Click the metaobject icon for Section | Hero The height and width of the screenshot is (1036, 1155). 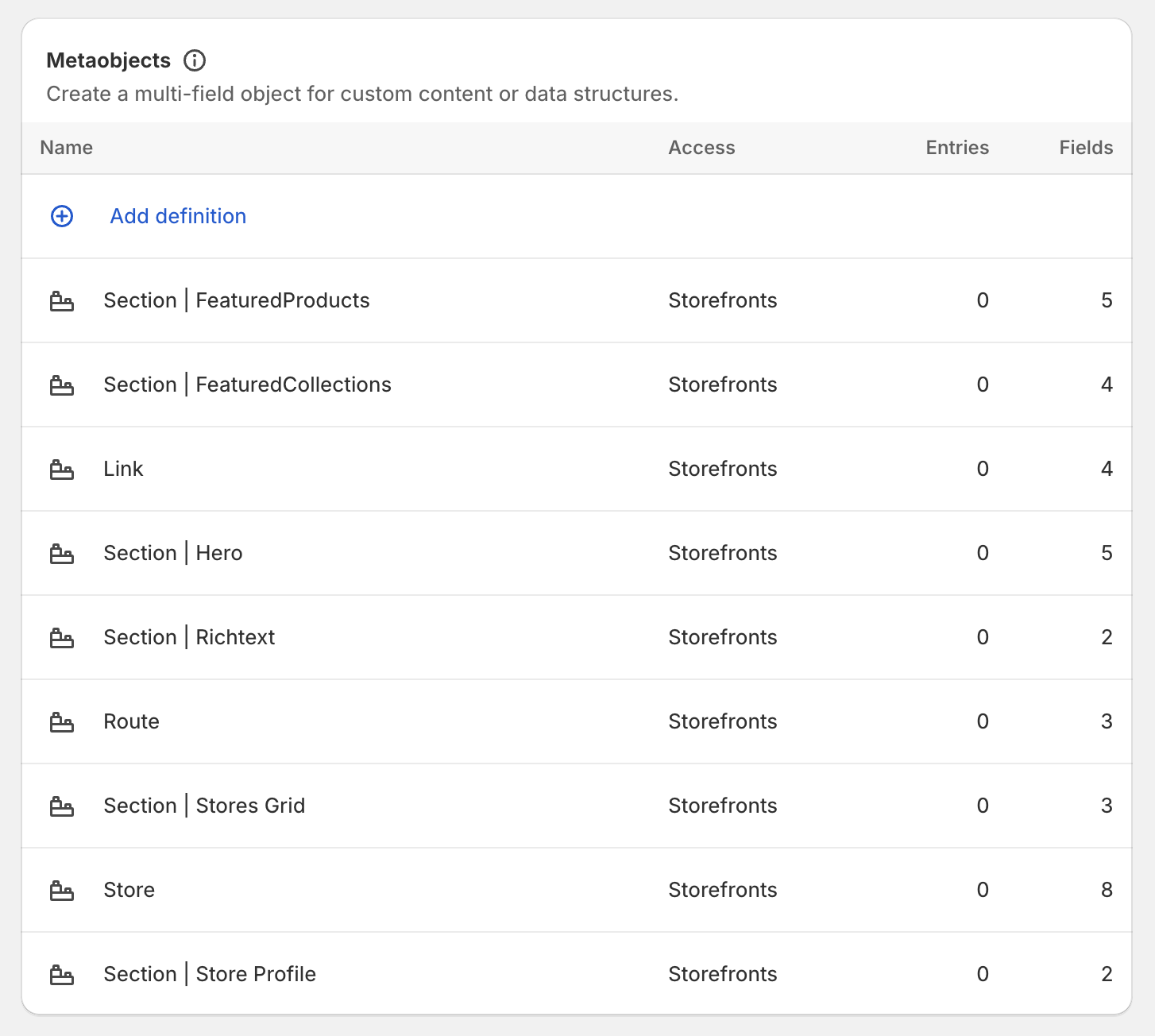[x=63, y=554]
